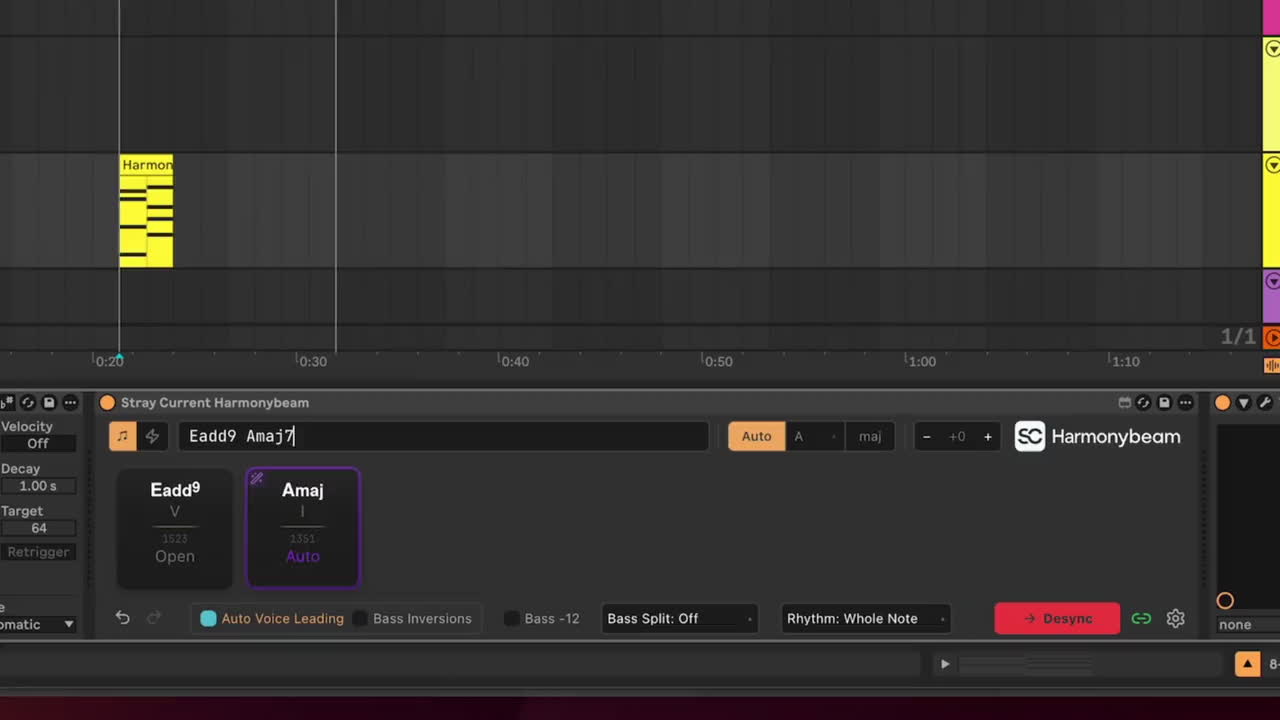Click the 1:00 time ruler marker
Screen dimensions: 1280x720
click(920, 361)
